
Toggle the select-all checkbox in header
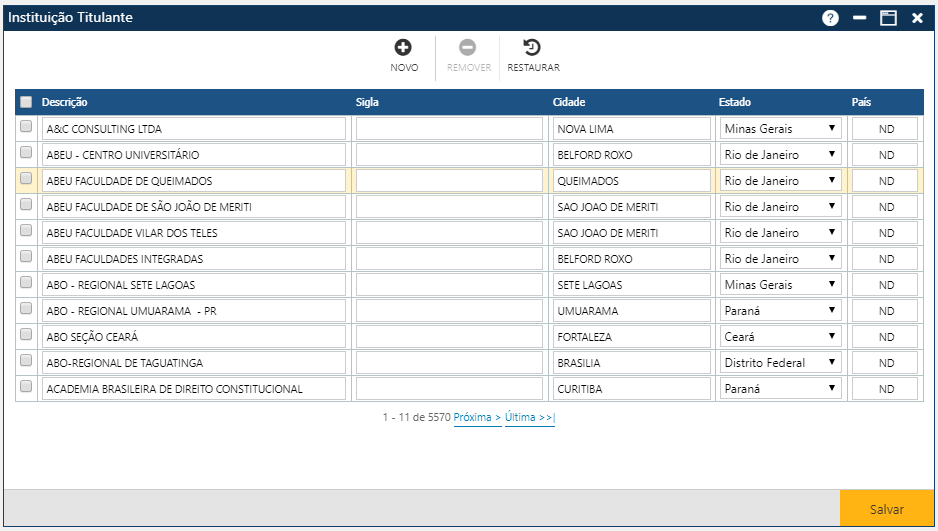pos(26,102)
